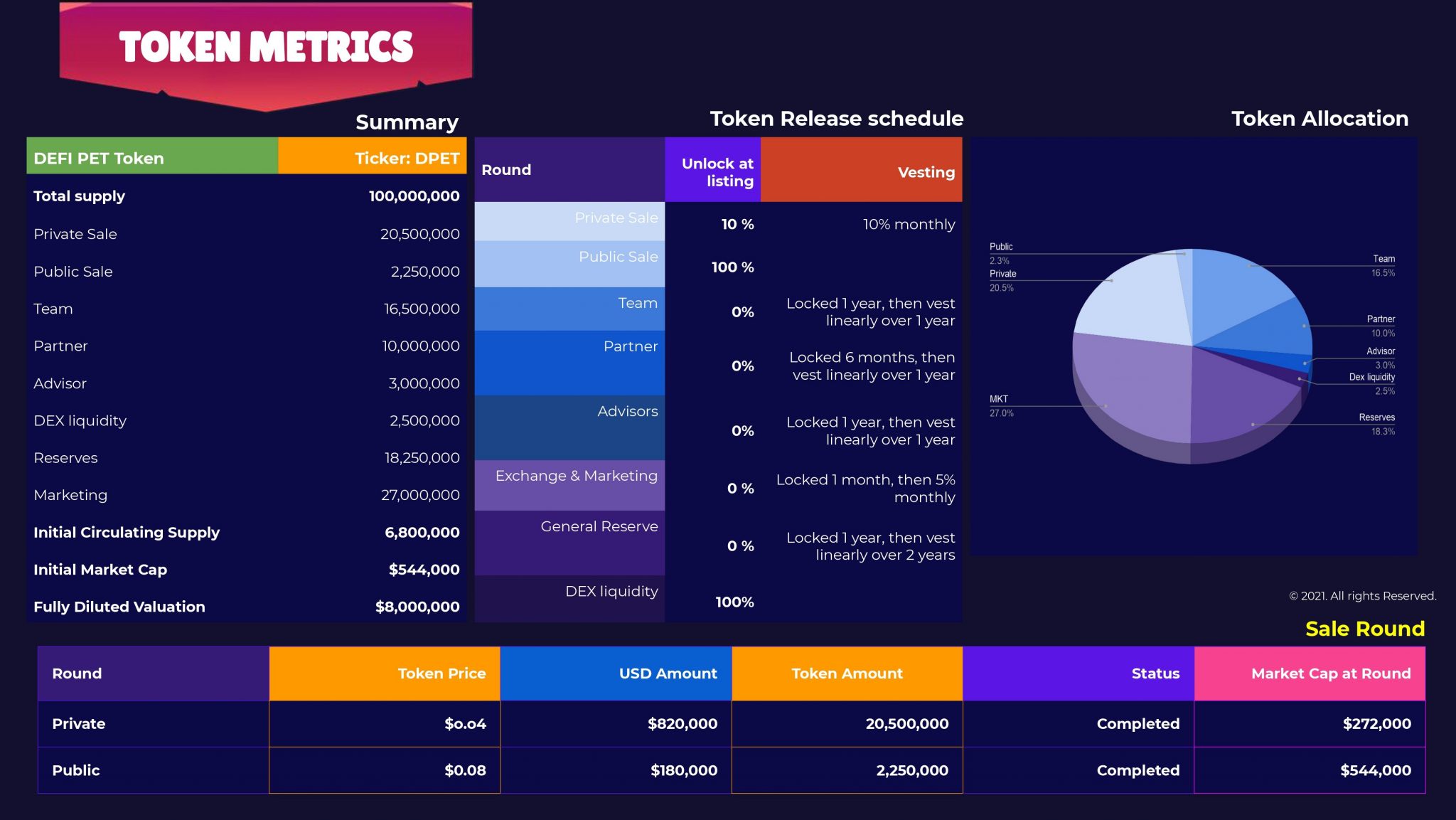Screen dimensions: 1456x820
Task: Click the Unlock at listing column header
Action: [x=713, y=170]
